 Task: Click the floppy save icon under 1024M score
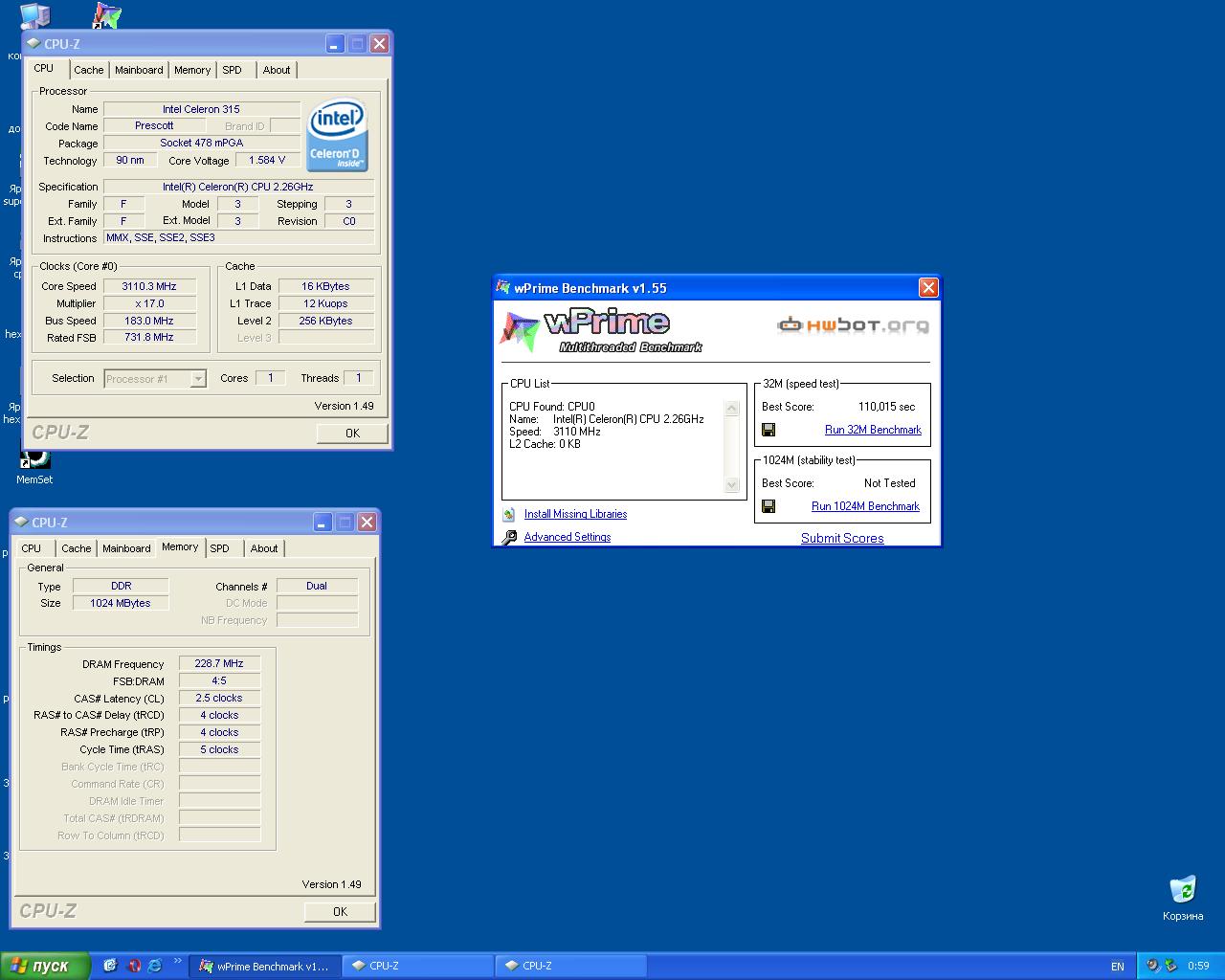768,506
